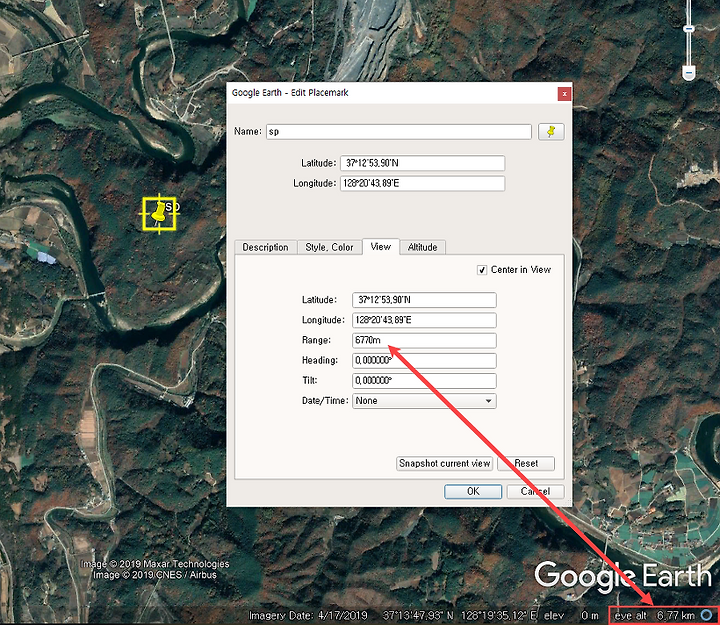
Task: Select the View tab
Action: [x=381, y=247]
